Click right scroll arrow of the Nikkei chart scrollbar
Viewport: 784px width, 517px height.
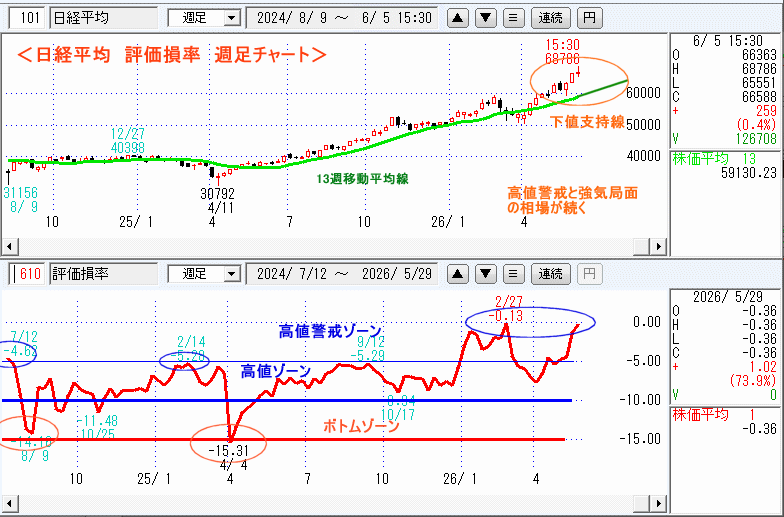(659, 246)
